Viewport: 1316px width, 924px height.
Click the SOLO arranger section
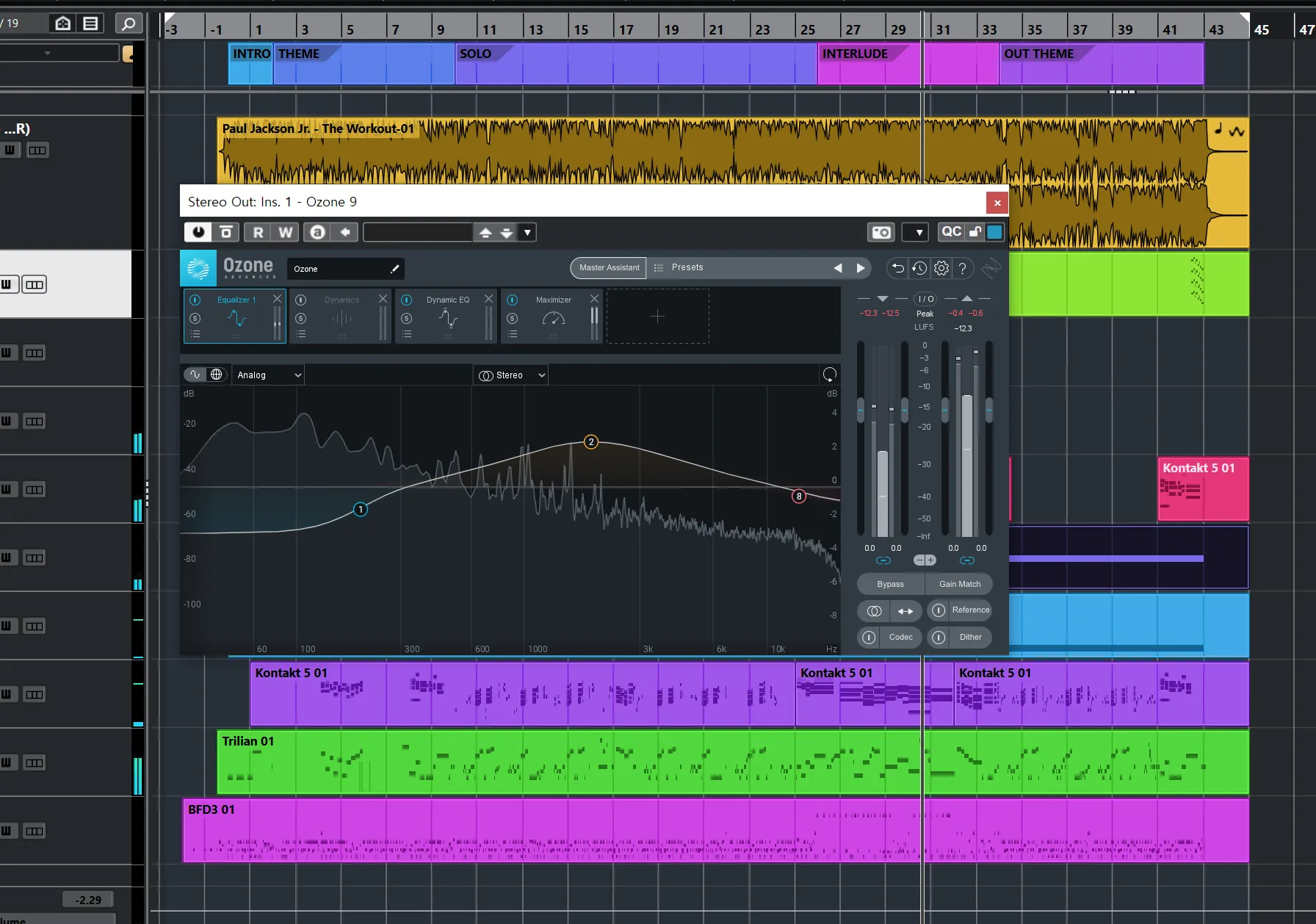[636, 63]
